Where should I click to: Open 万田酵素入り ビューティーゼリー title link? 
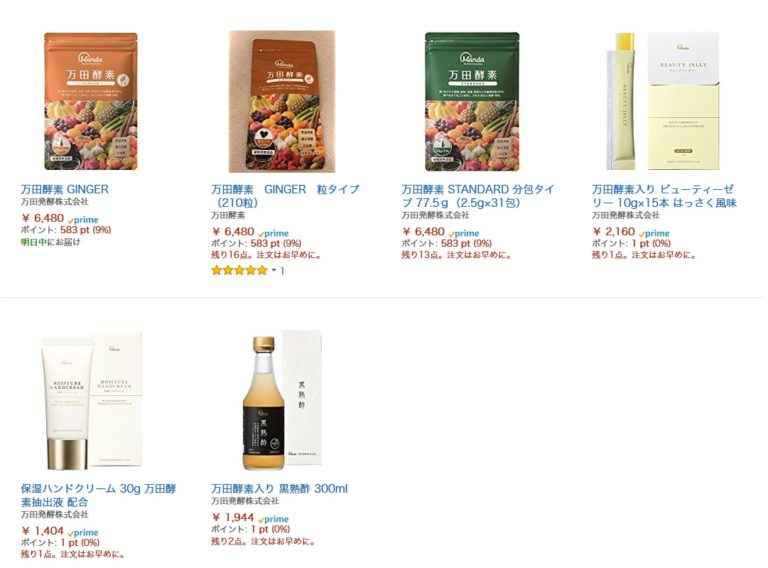coord(664,196)
